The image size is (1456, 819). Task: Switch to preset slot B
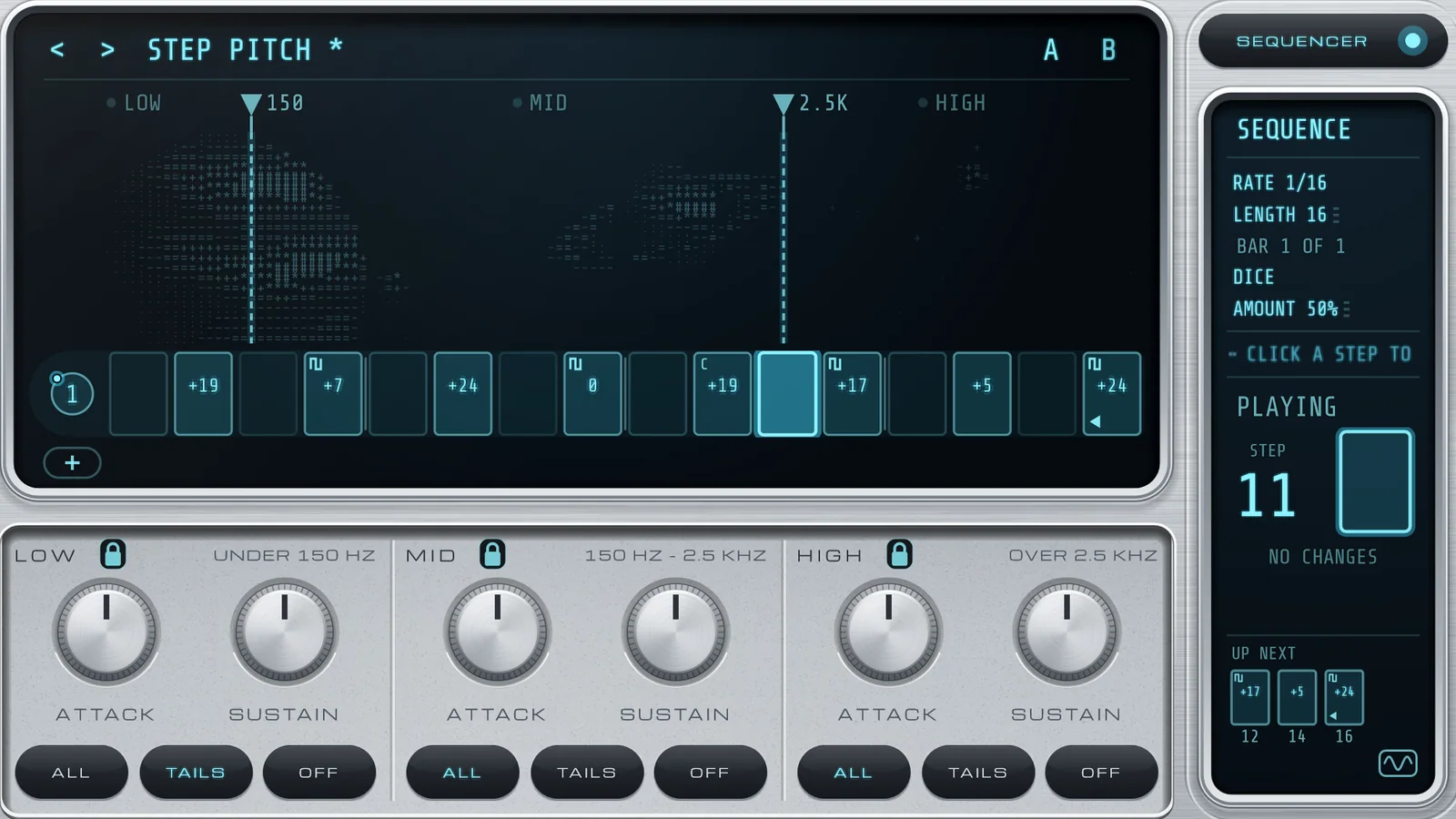[x=1108, y=49]
